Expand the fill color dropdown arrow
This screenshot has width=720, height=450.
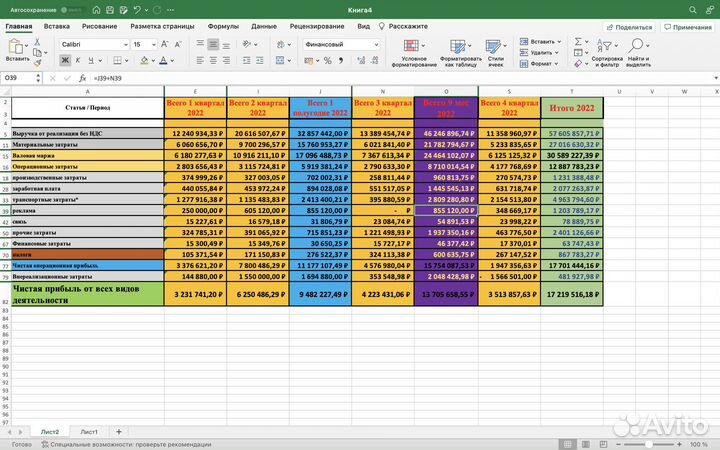pyautogui.click(x=153, y=61)
